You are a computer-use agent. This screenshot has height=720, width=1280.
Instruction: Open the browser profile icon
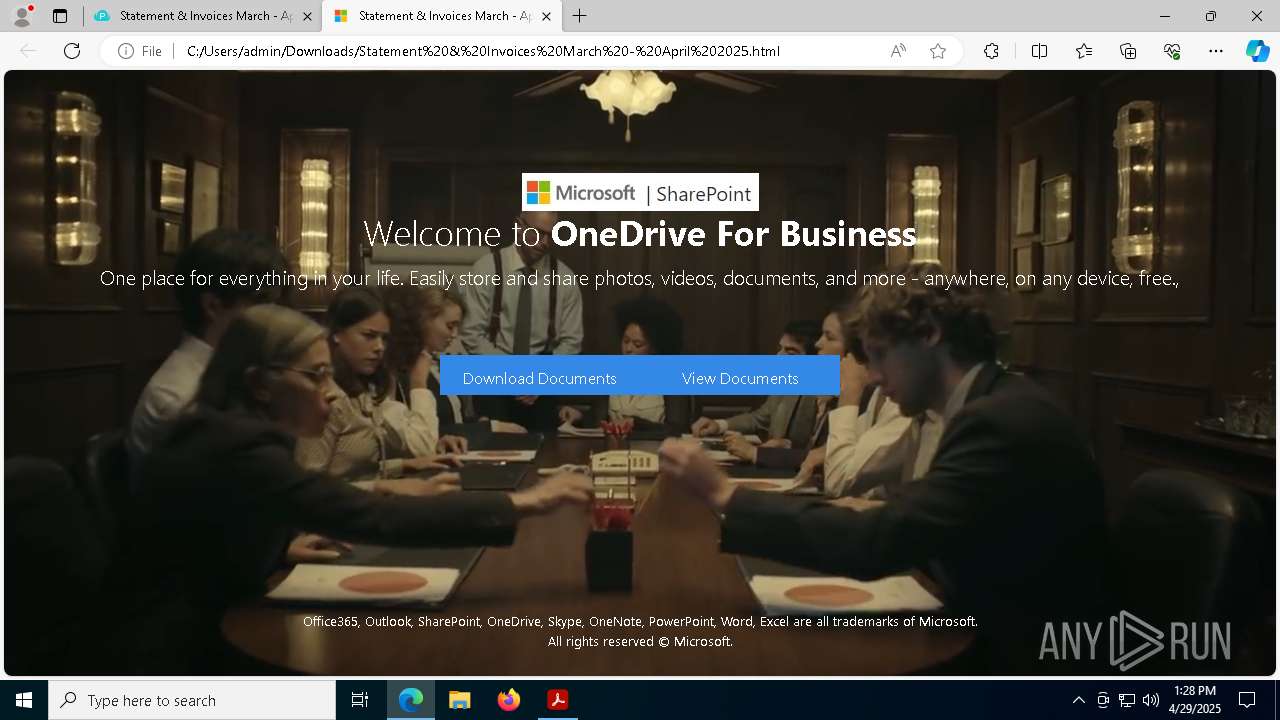(22, 16)
